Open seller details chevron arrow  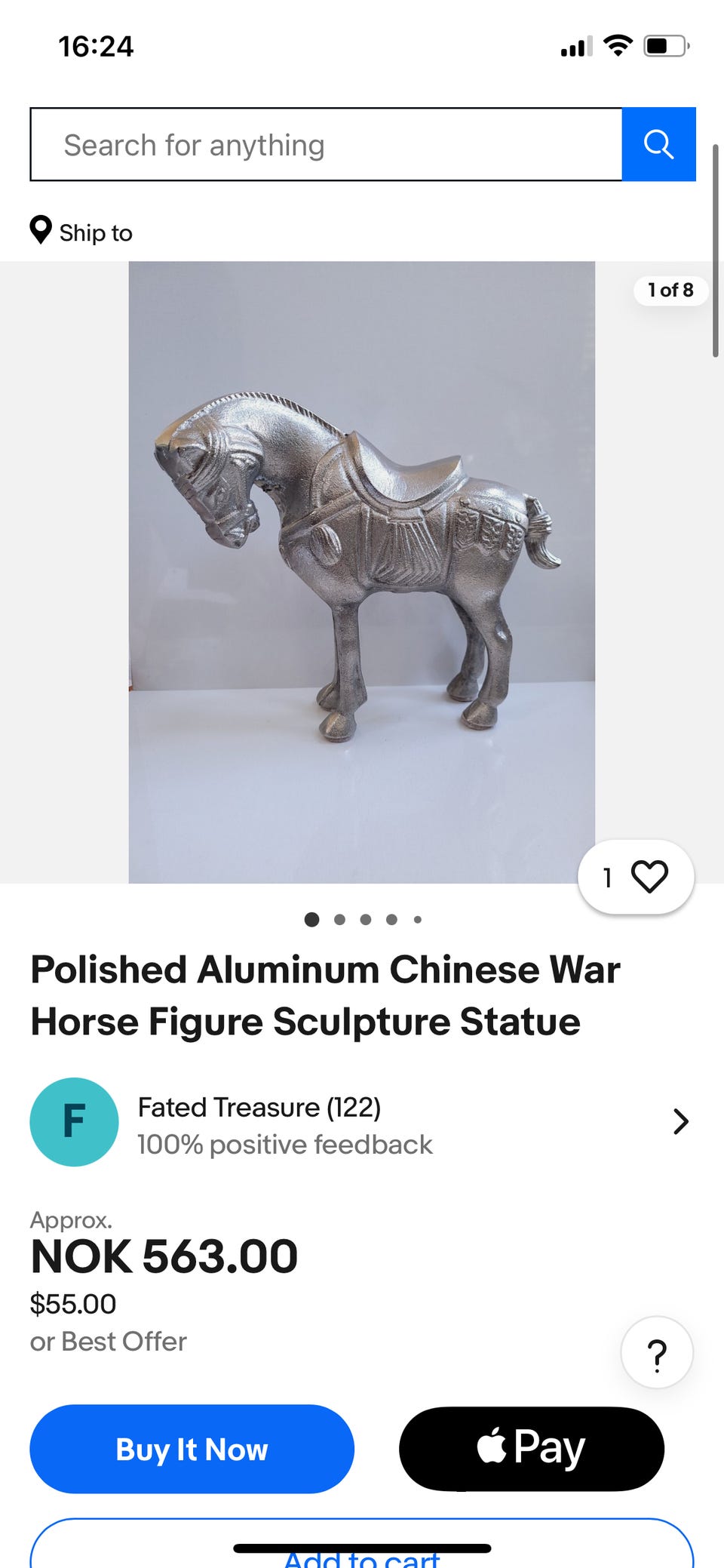[x=681, y=1122]
